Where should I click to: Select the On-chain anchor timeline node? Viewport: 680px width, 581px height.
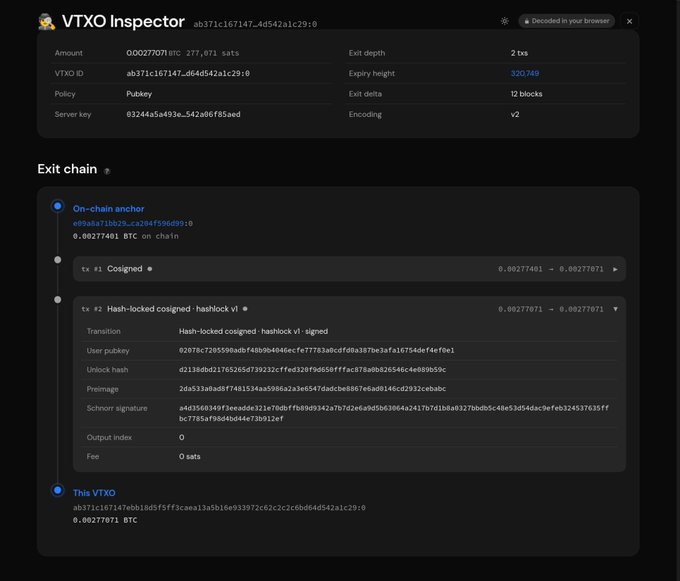pyautogui.click(x=57, y=206)
